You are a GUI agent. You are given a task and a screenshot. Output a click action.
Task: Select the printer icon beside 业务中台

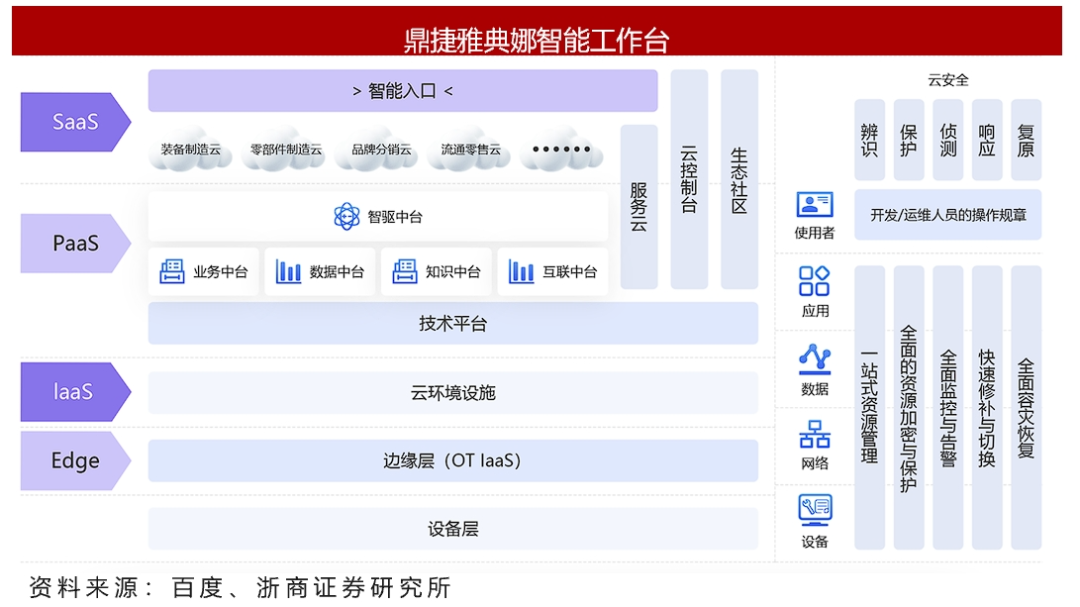click(x=172, y=271)
